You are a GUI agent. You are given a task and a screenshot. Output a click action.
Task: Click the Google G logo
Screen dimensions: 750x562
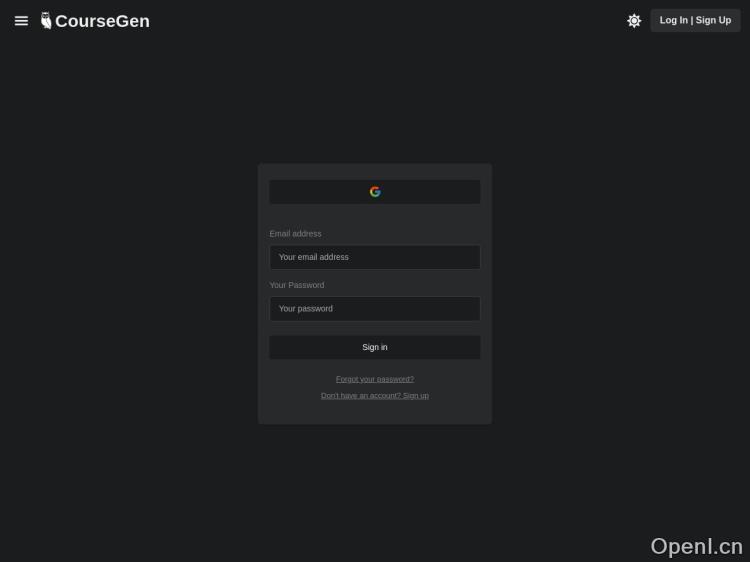[x=375, y=192]
